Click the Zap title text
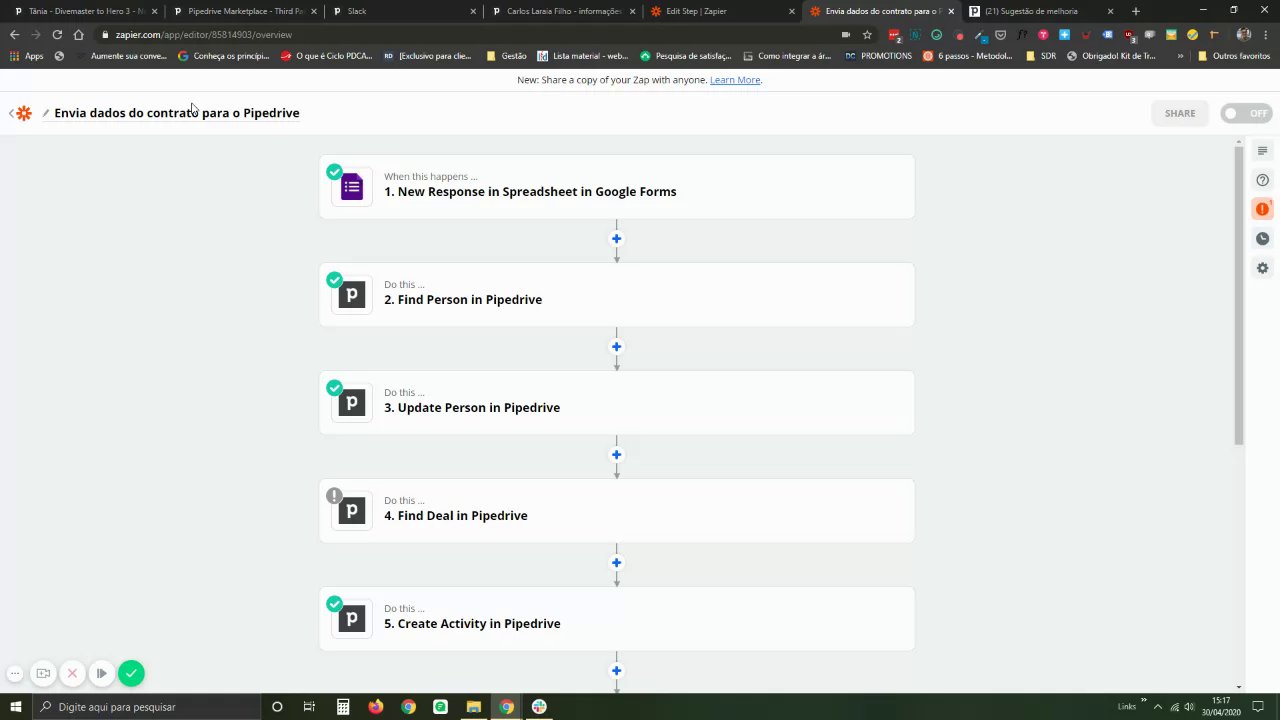Screen dimensions: 1280x720 coord(177,113)
